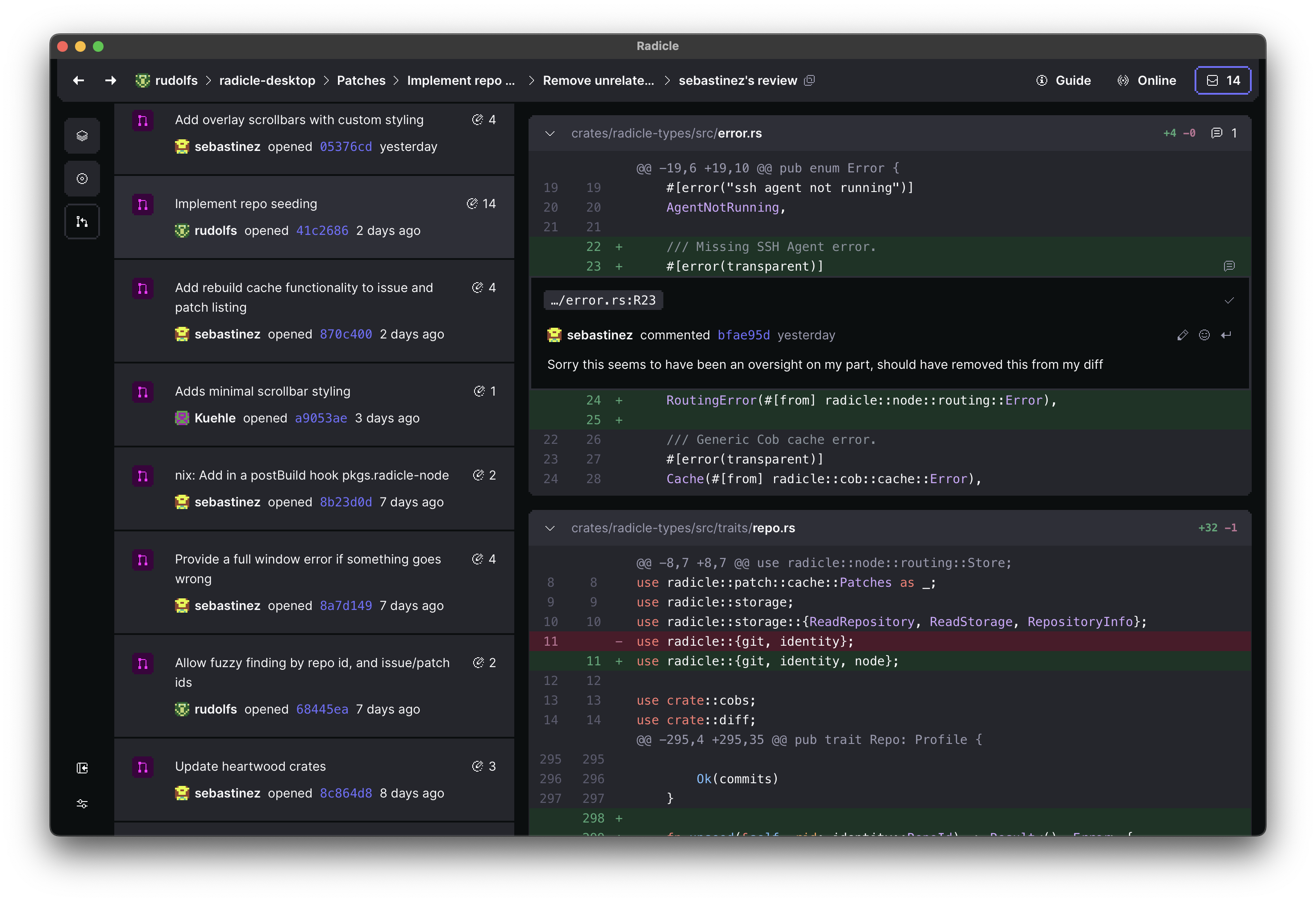Click commit hash 41c2686
Screen dimensions: 1316x902
click(322, 230)
